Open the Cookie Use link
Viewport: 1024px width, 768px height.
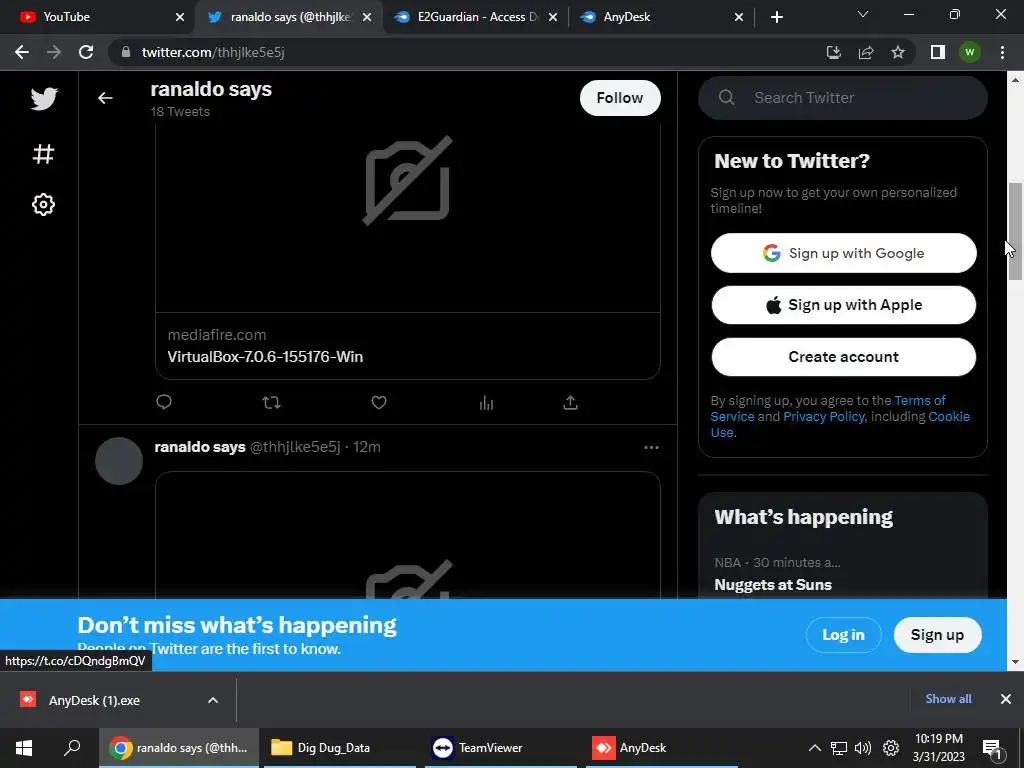pos(949,417)
